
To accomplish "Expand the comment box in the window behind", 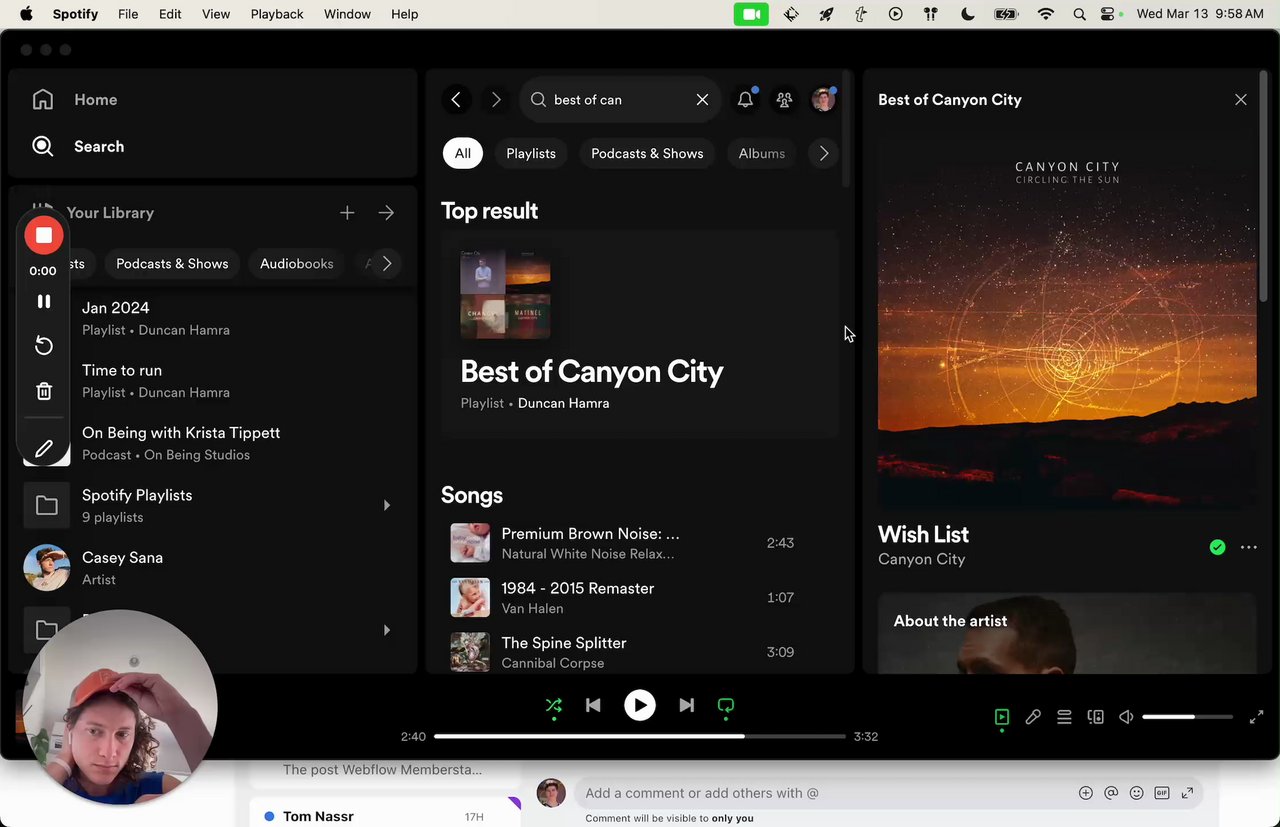I will [x=1187, y=793].
